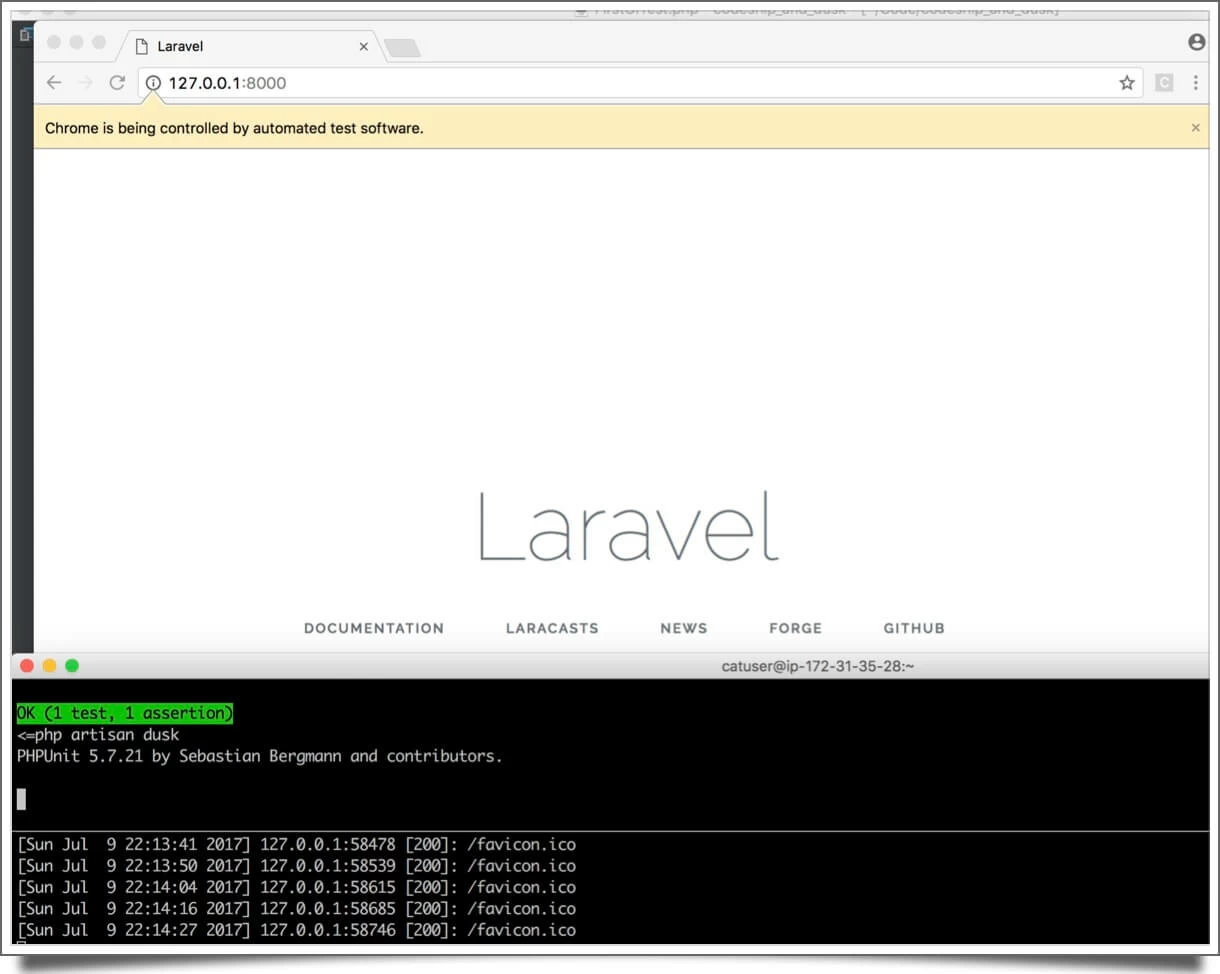The width and height of the screenshot is (1220, 974).
Task: Click the extension icon beside the bookmark star
Action: pyautogui.click(x=1164, y=83)
